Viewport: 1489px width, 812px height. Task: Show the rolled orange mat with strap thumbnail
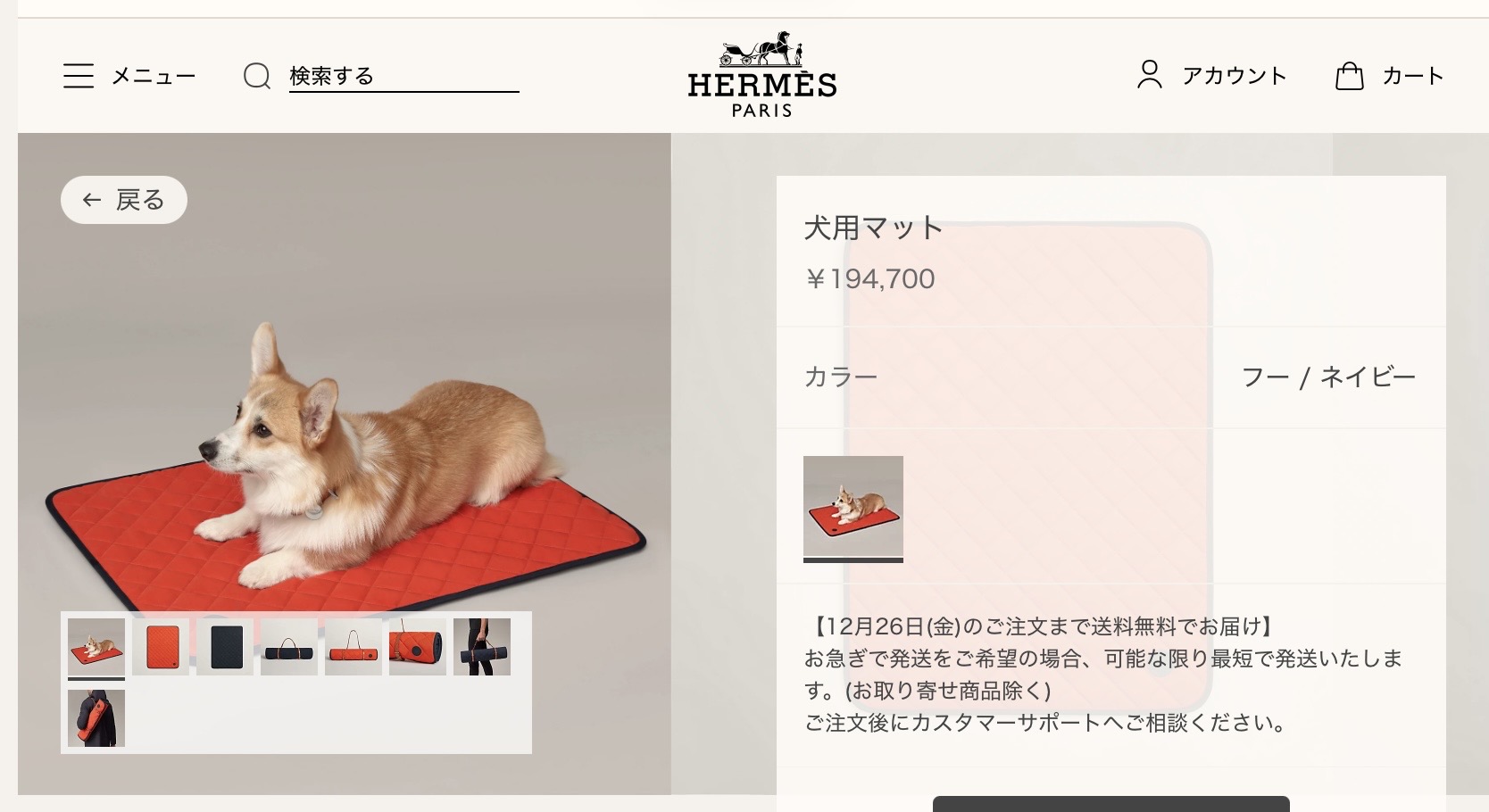point(354,647)
